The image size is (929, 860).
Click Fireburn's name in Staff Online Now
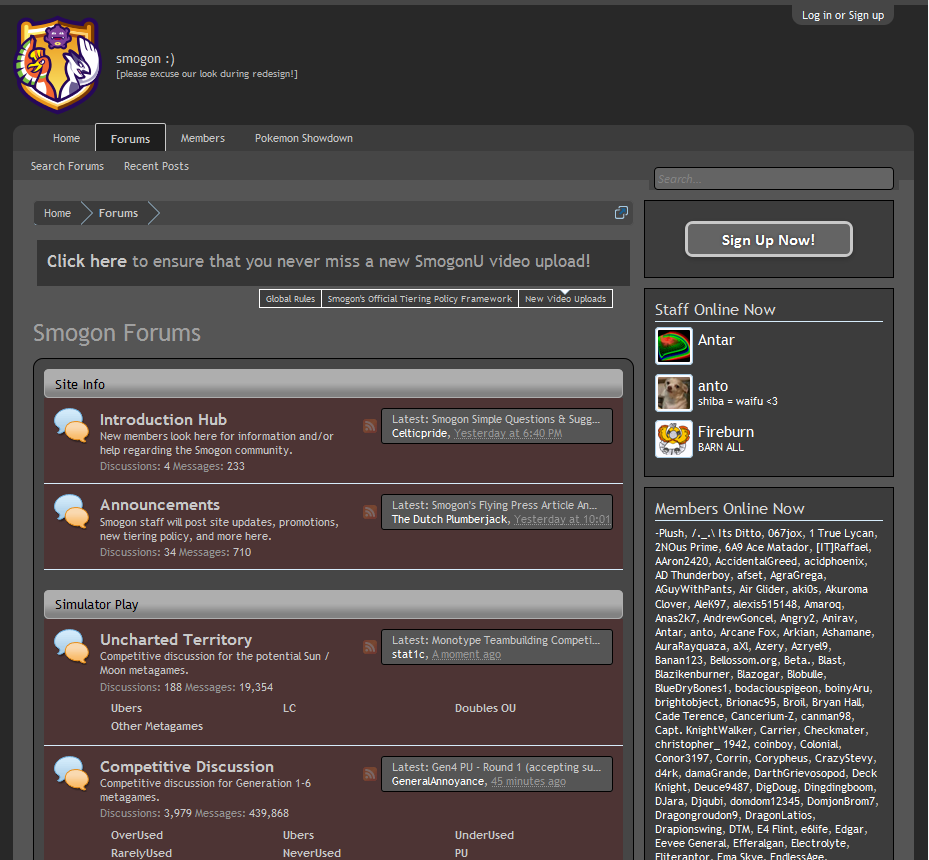tap(726, 432)
